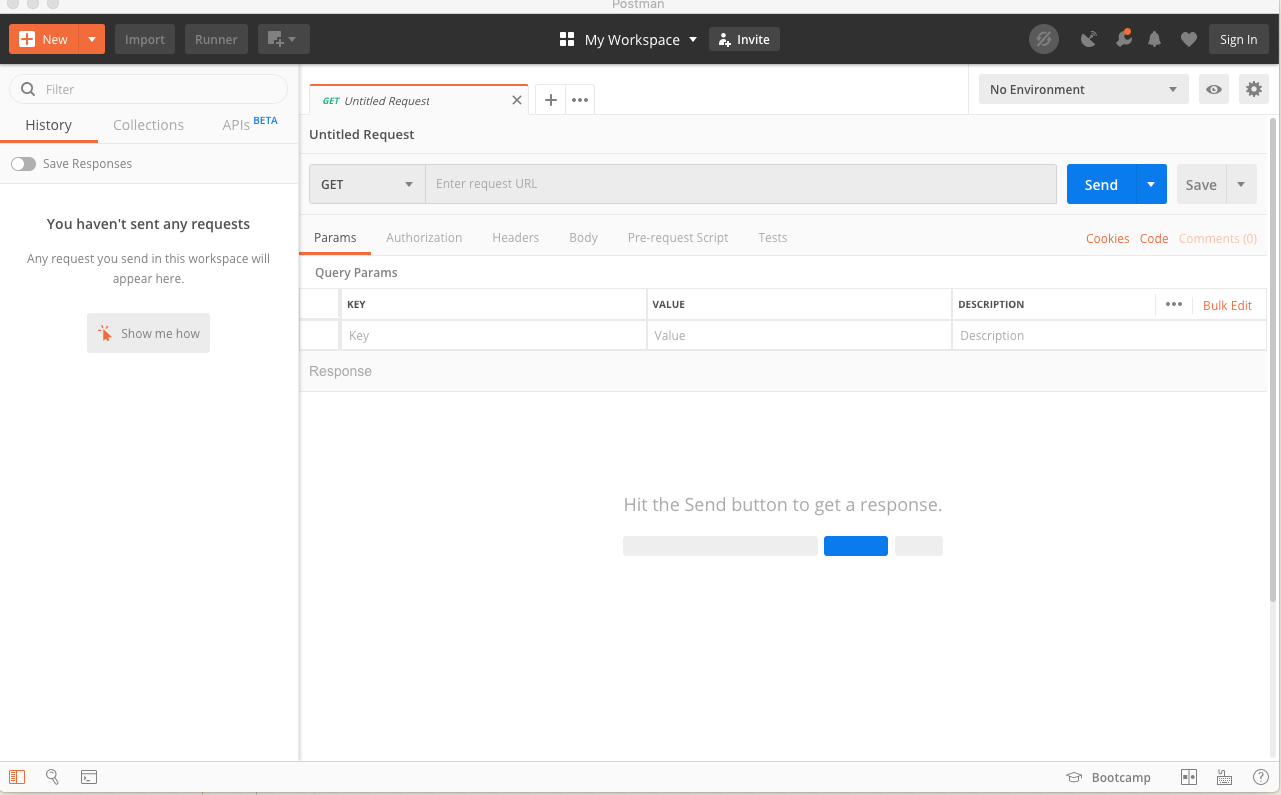Open the Postman console icon
This screenshot has height=795, width=1281.
pyautogui.click(x=89, y=777)
